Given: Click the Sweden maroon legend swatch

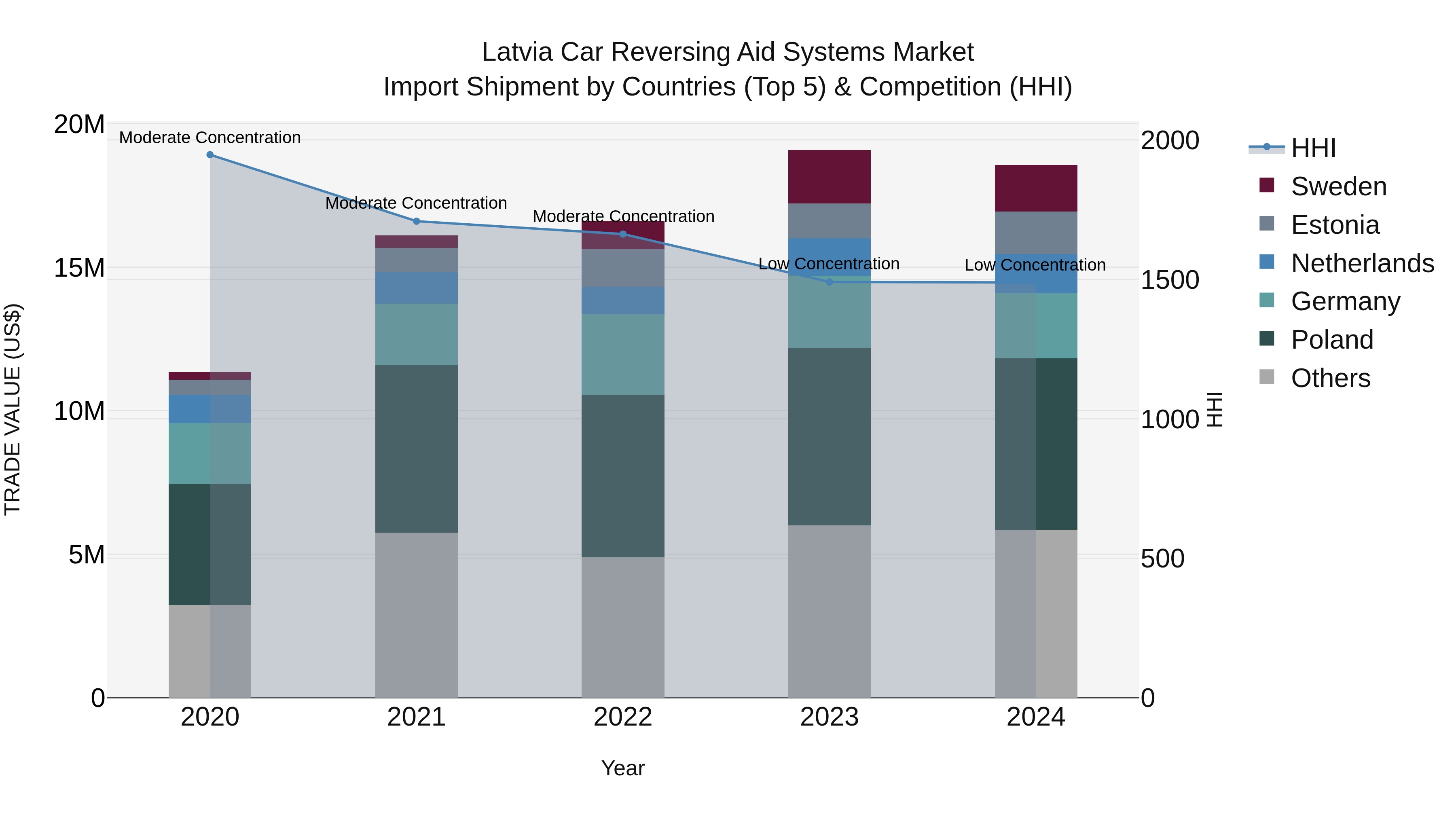Looking at the screenshot, I should point(1267,185).
